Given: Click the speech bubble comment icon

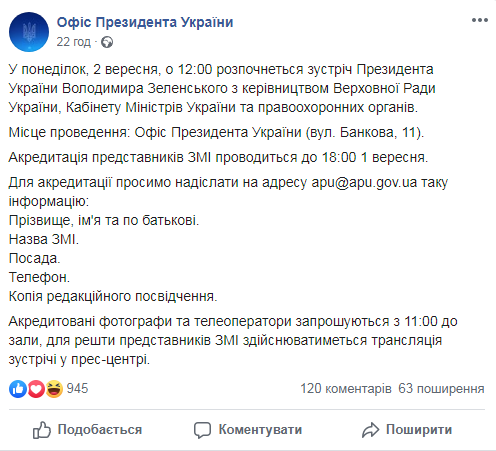Looking at the screenshot, I should [202, 430].
